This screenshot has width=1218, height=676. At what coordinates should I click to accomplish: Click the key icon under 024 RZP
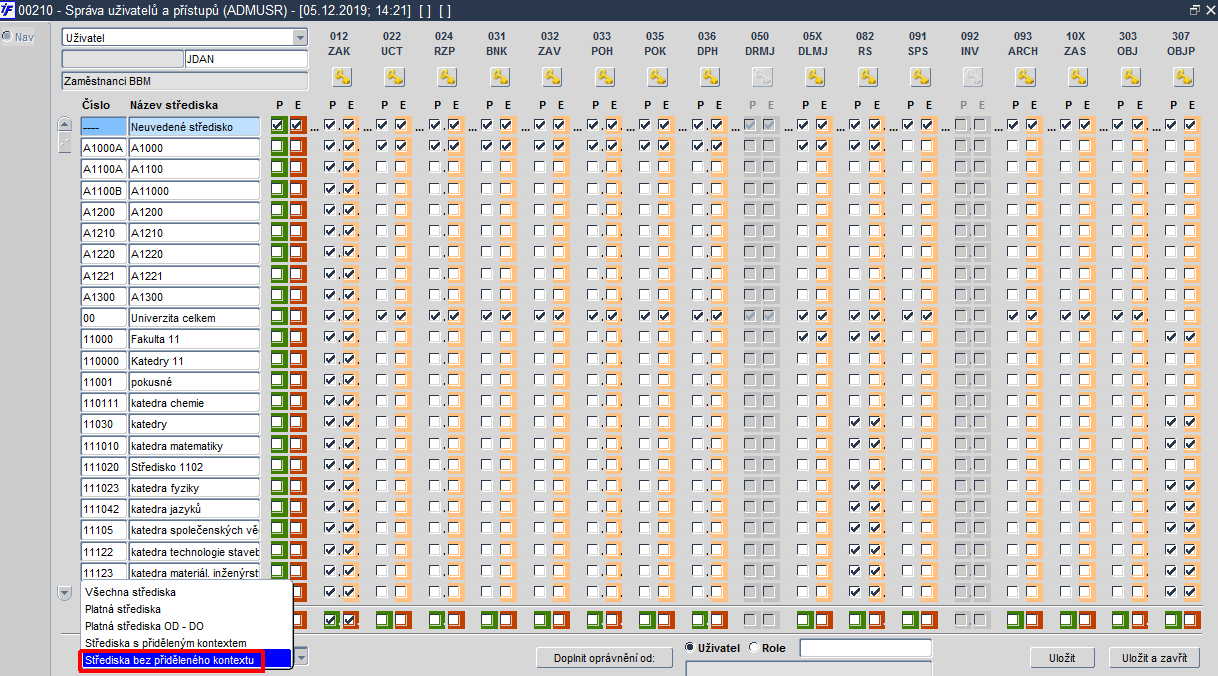(446, 76)
